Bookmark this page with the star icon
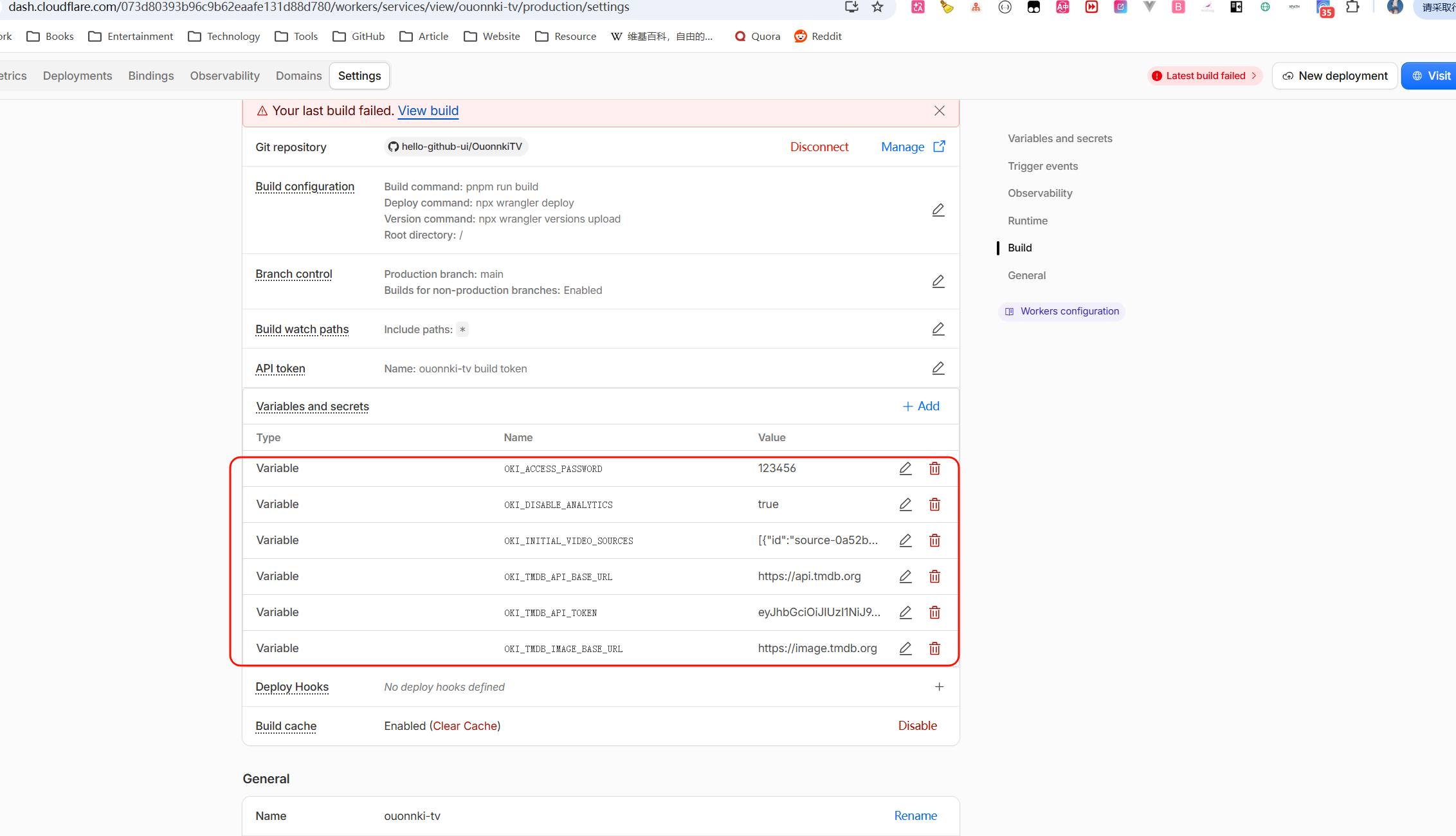This screenshot has height=836, width=1456. click(x=878, y=7)
